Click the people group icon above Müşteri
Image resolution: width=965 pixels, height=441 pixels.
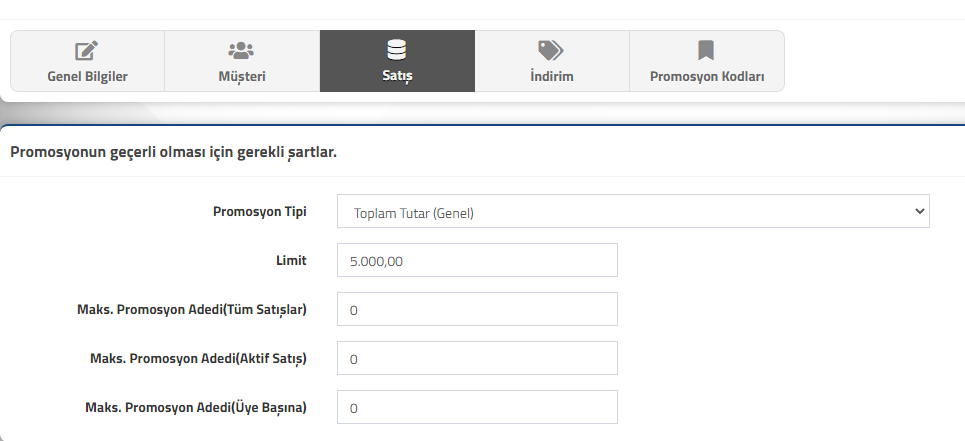point(241,50)
